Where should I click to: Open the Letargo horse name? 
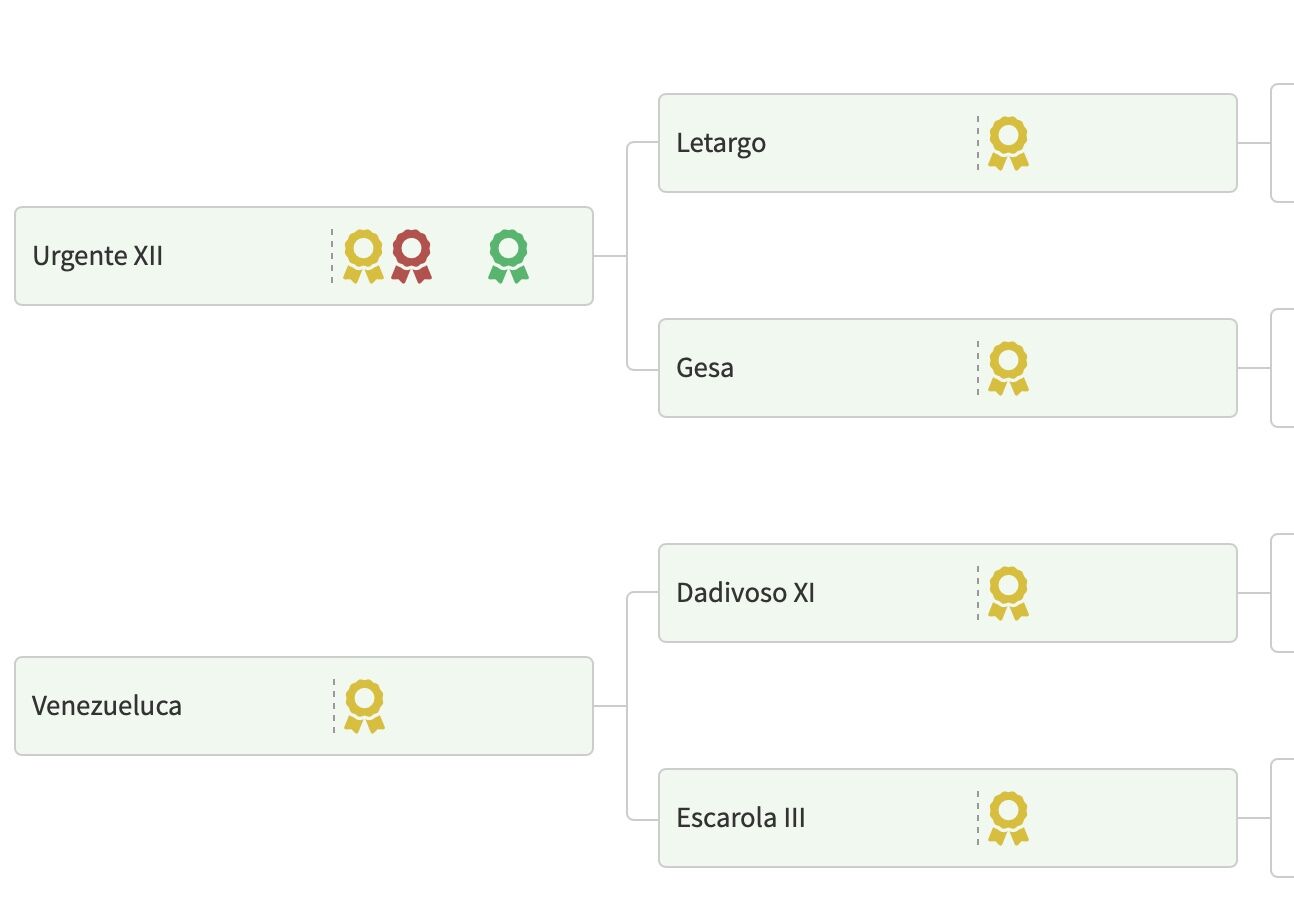[x=721, y=143]
